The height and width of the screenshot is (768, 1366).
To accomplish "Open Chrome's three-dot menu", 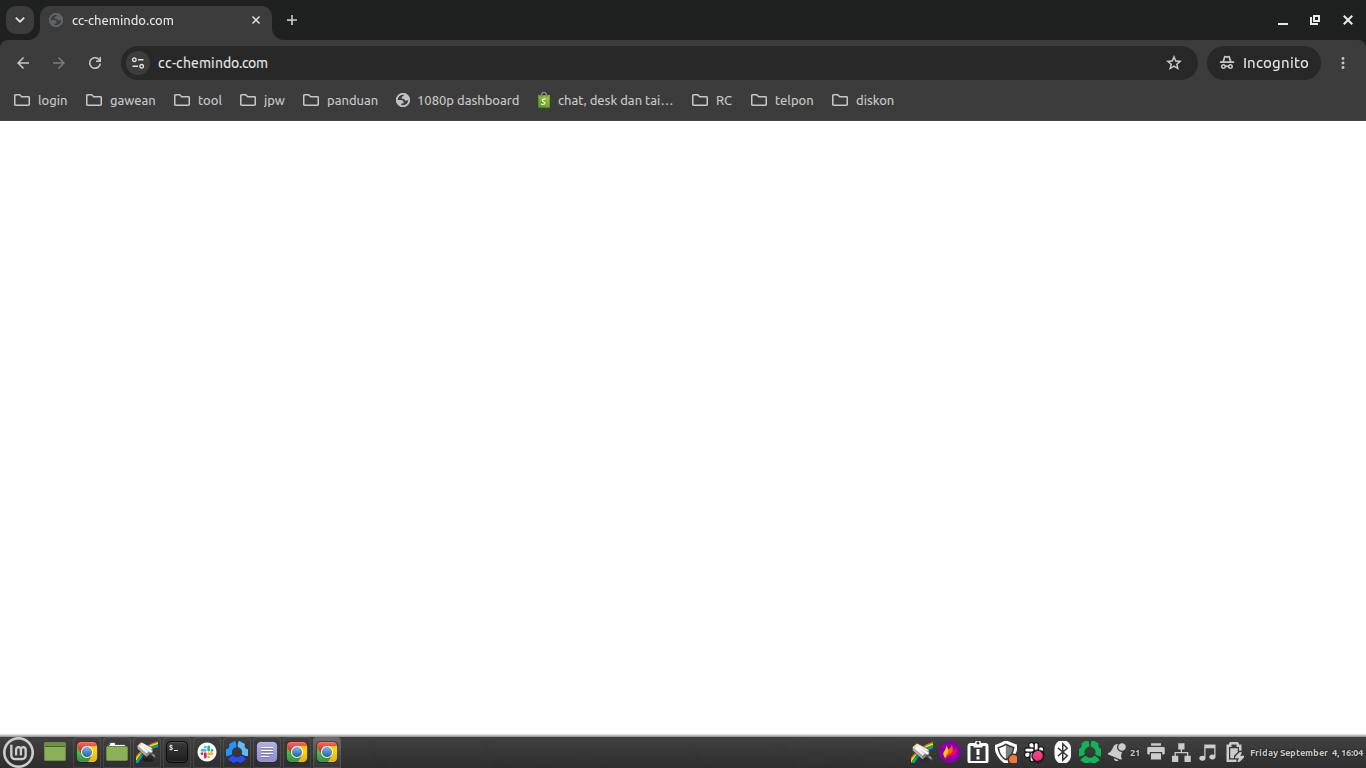I will click(1343, 63).
